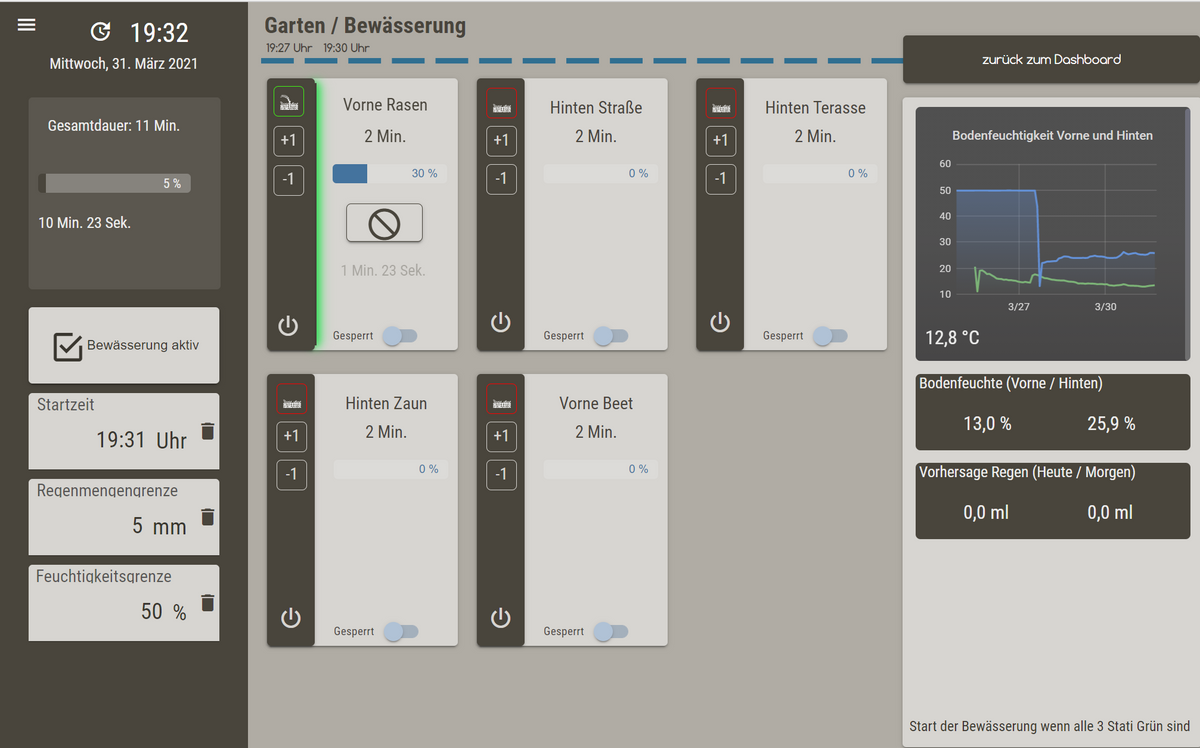Image resolution: width=1200 pixels, height=748 pixels.
Task: Click the Gesamtdauer: 11 Min. text
Action: [114, 127]
